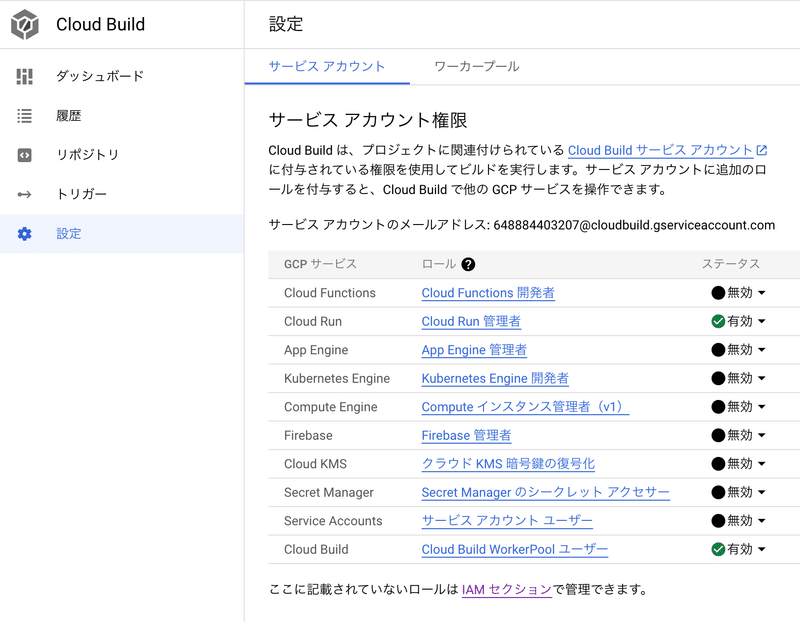The image size is (800, 622).
Task: Open Secret Manager status dropdown arrow
Action: [762, 492]
